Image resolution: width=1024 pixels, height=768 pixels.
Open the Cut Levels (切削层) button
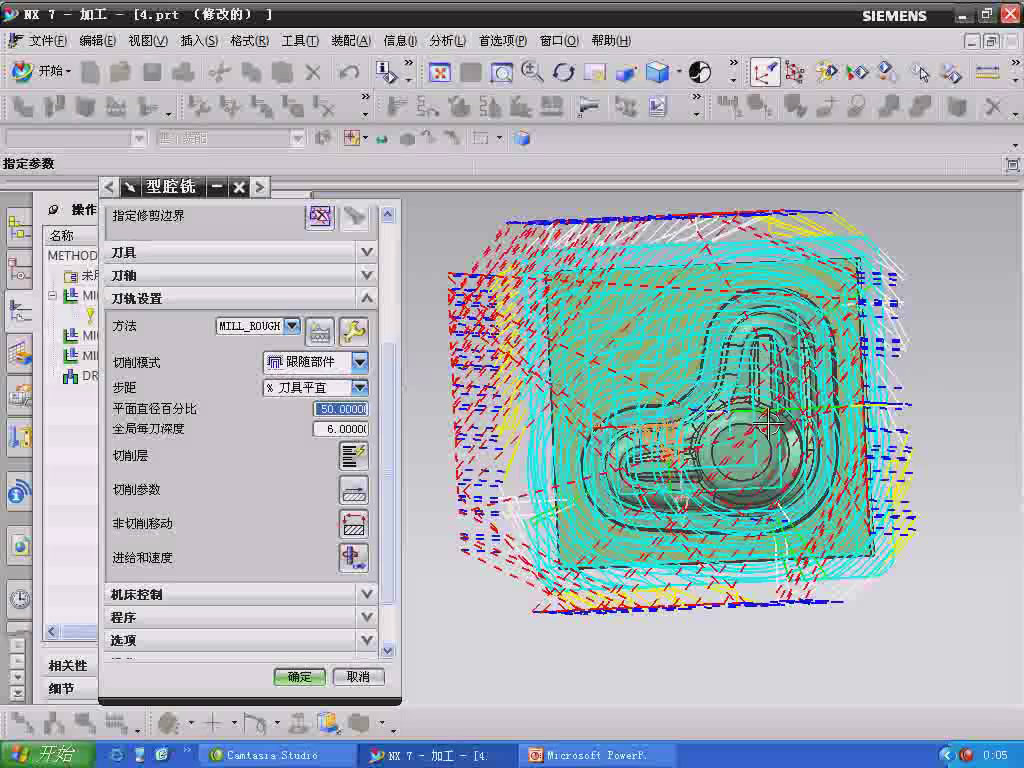pos(353,455)
